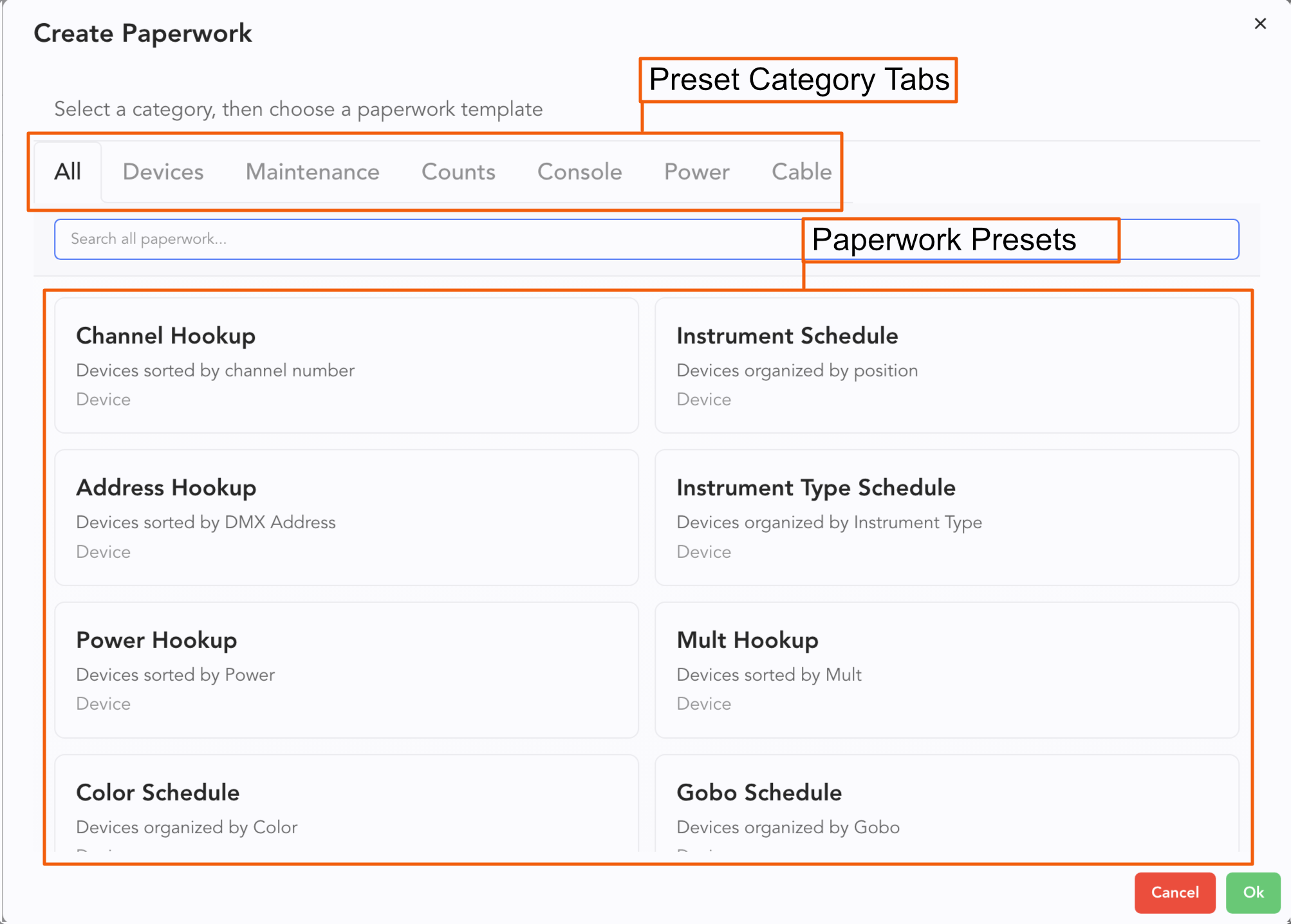Choose the Color Schedule preset
Viewport: 1291px width, 924px height.
(x=346, y=808)
